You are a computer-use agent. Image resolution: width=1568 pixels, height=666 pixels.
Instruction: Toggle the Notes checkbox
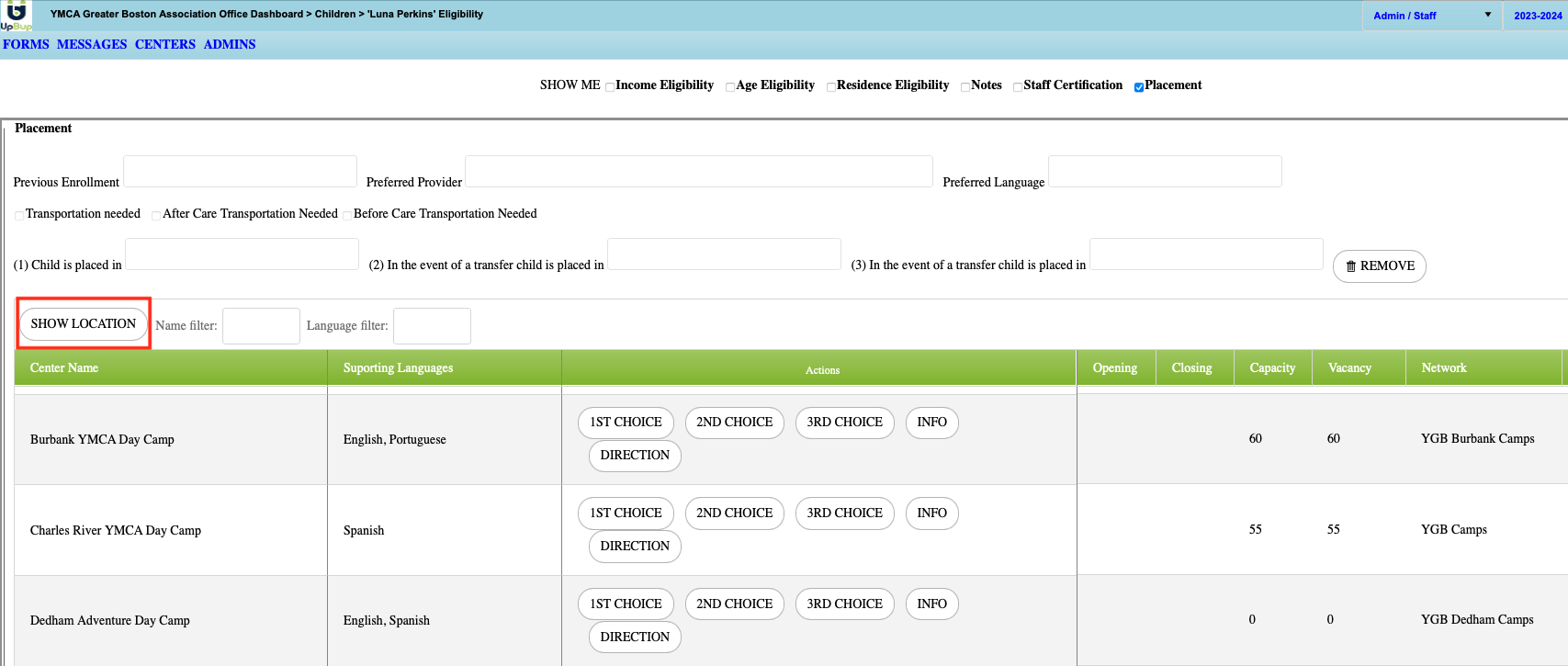(x=965, y=87)
